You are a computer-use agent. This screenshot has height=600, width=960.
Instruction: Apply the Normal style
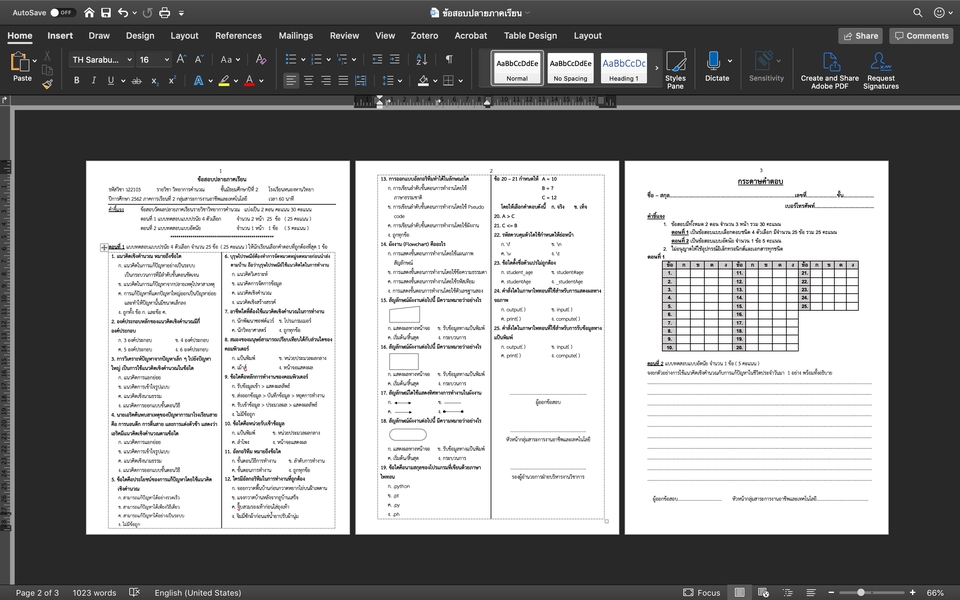click(x=517, y=68)
